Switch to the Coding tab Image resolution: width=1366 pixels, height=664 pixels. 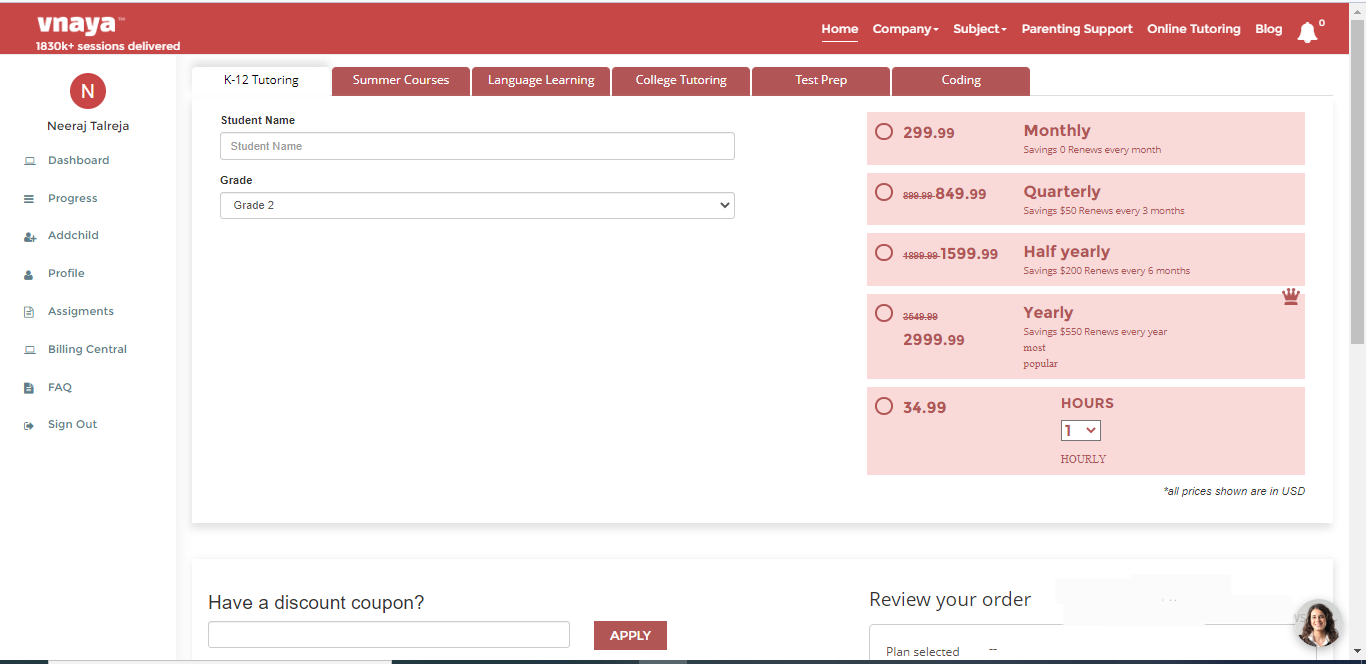[x=960, y=80]
